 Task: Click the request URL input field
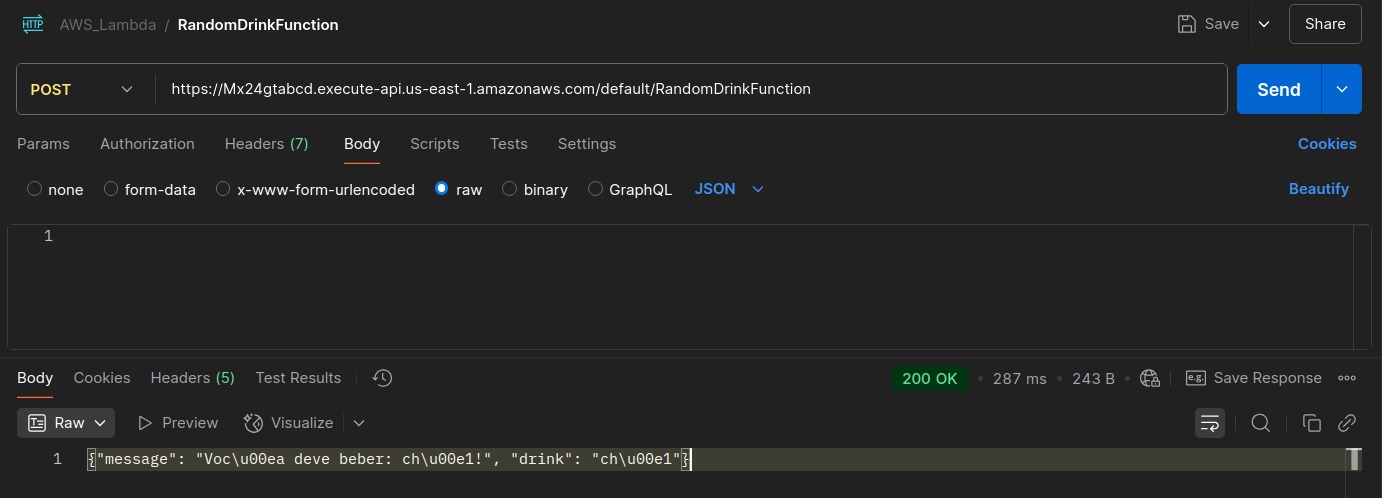click(690, 89)
